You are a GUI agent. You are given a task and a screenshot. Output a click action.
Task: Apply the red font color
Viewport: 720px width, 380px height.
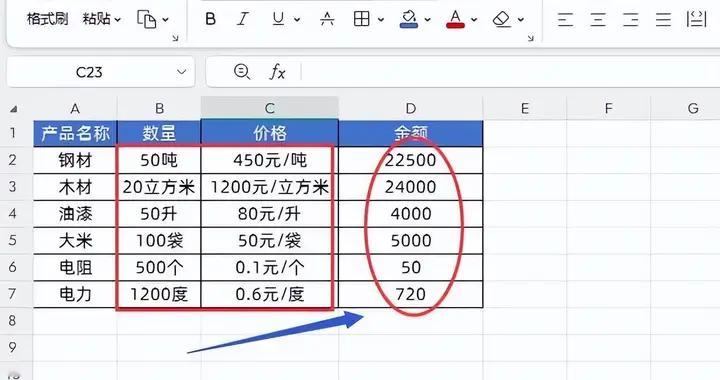[455, 19]
